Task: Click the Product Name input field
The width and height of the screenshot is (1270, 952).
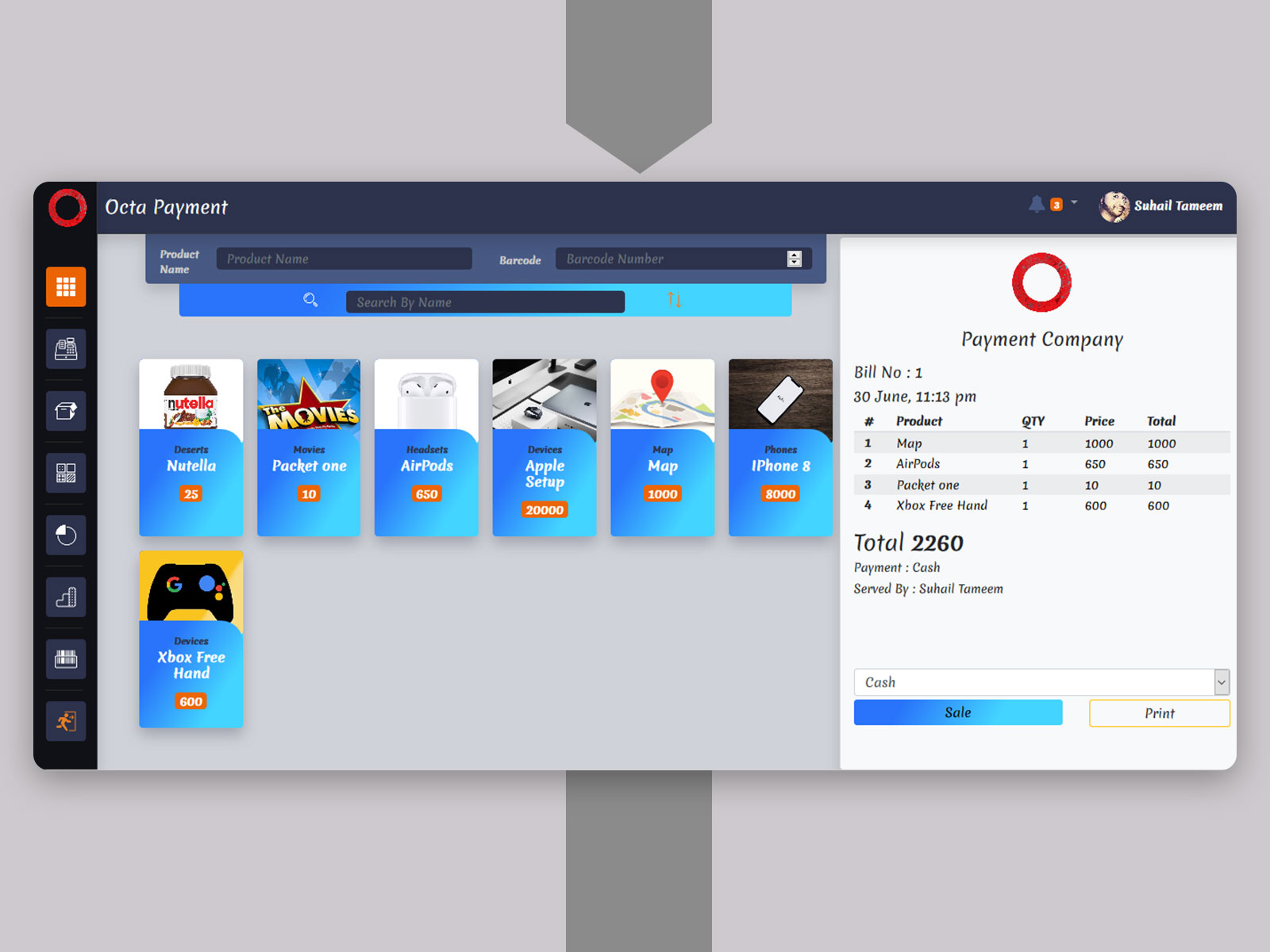Action: click(x=344, y=259)
